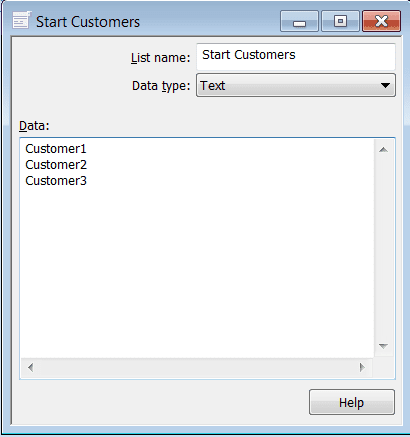Click the horizontal scrollbar track
410x437 pixels.
(x=196, y=368)
